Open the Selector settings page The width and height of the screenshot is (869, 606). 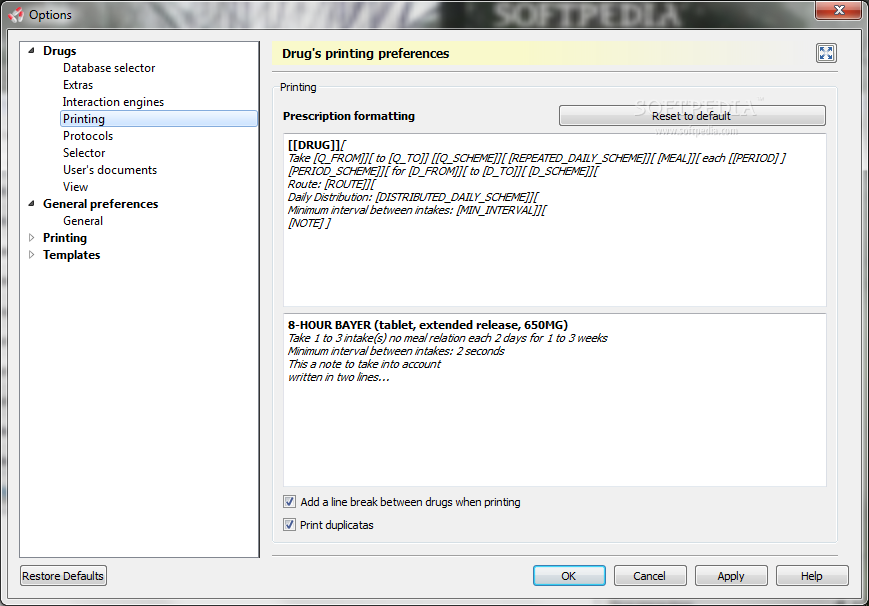[x=84, y=152]
